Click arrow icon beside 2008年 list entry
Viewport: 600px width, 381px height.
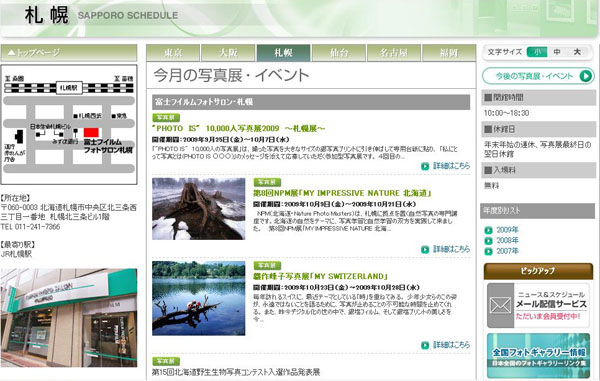(x=488, y=241)
